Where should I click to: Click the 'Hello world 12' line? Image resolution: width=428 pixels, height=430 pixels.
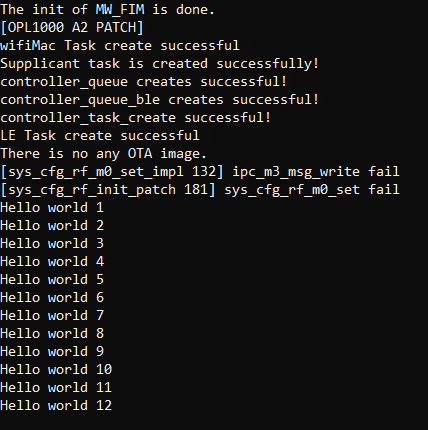pyautogui.click(x=56, y=405)
